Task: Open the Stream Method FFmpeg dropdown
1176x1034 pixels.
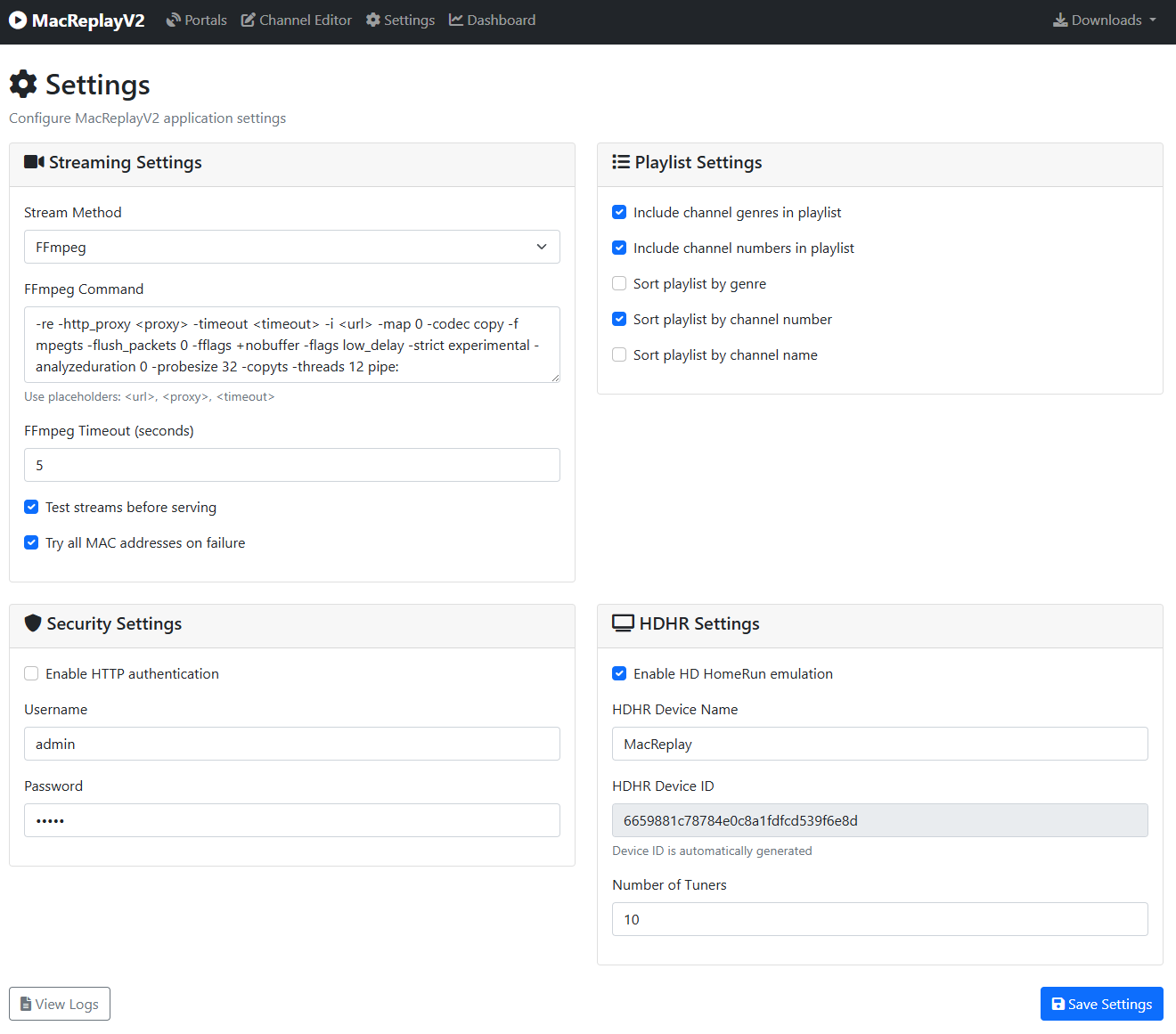Action: pyautogui.click(x=292, y=247)
